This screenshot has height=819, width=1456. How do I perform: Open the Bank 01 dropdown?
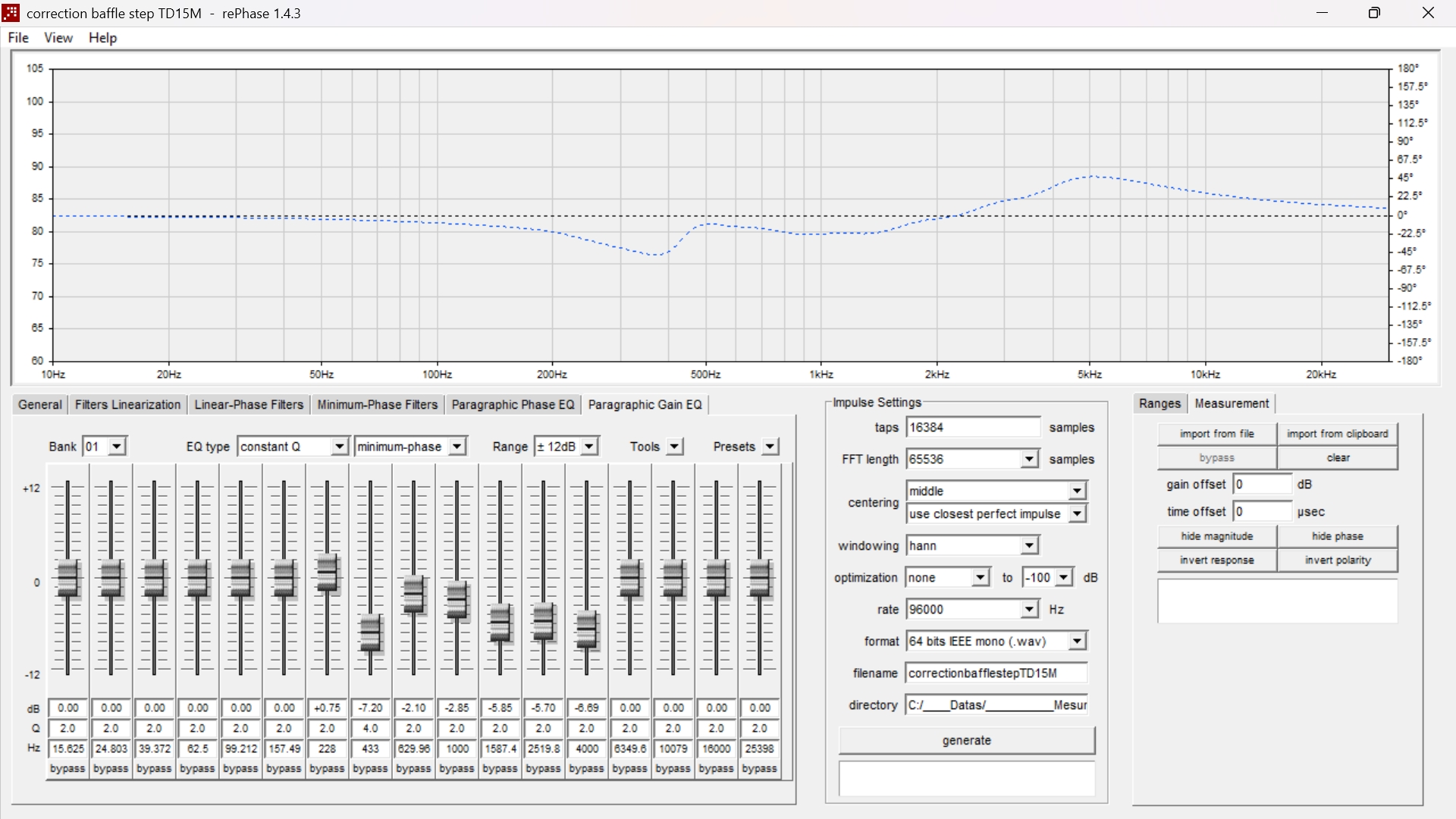116,447
